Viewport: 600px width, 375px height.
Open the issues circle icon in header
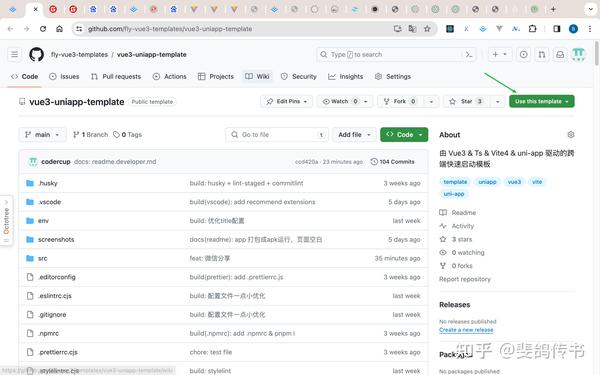pyautogui.click(x=523, y=55)
